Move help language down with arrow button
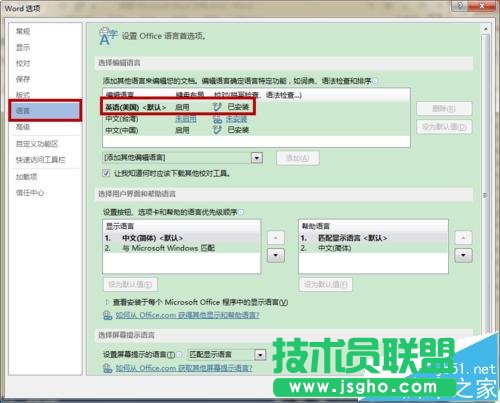The width and height of the screenshot is (500, 403). click(x=463, y=256)
